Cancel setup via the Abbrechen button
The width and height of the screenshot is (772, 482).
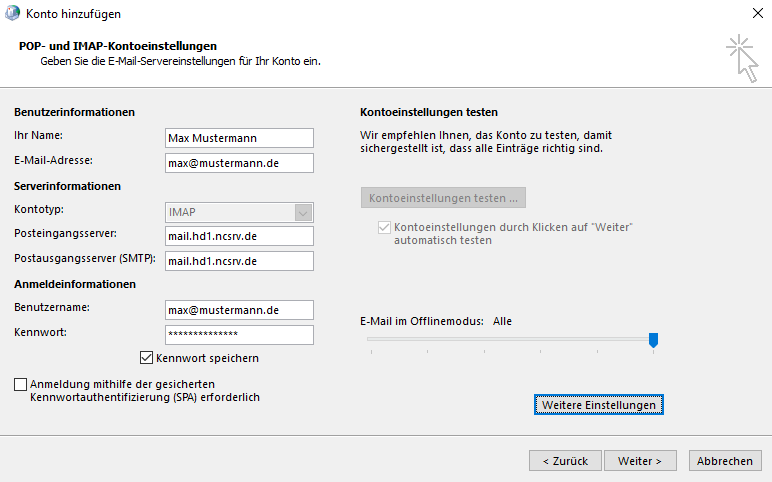725,461
